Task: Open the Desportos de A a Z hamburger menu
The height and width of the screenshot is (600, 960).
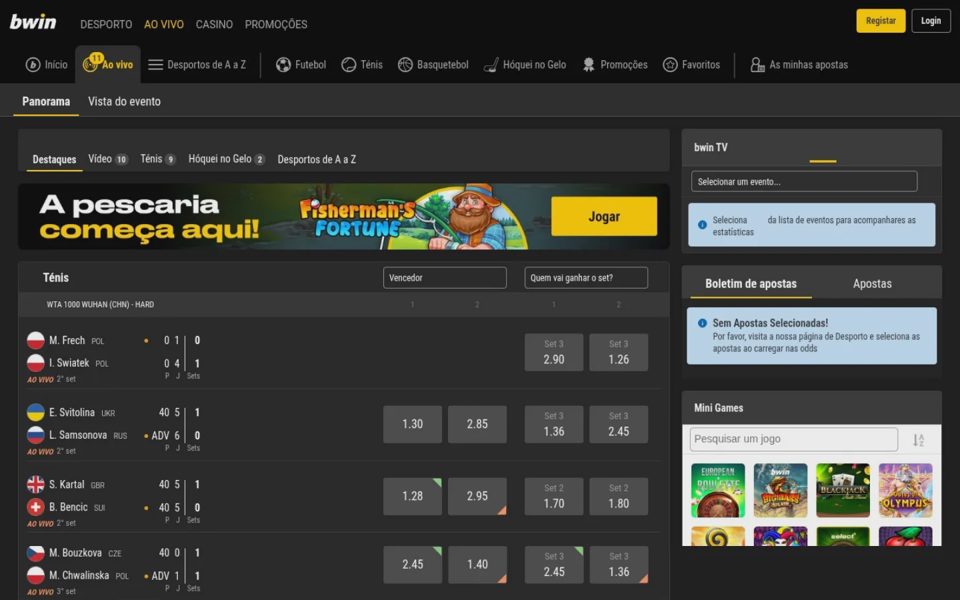Action: (156, 65)
